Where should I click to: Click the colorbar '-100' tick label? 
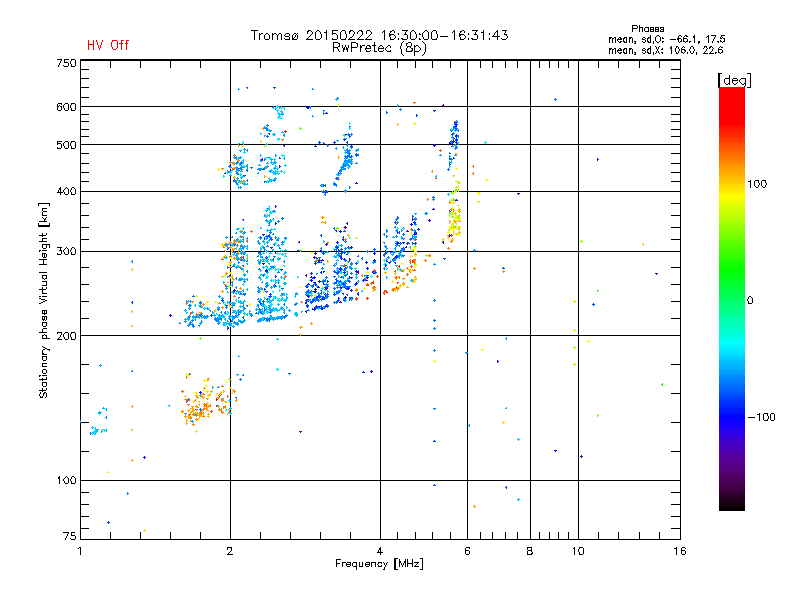(x=761, y=417)
